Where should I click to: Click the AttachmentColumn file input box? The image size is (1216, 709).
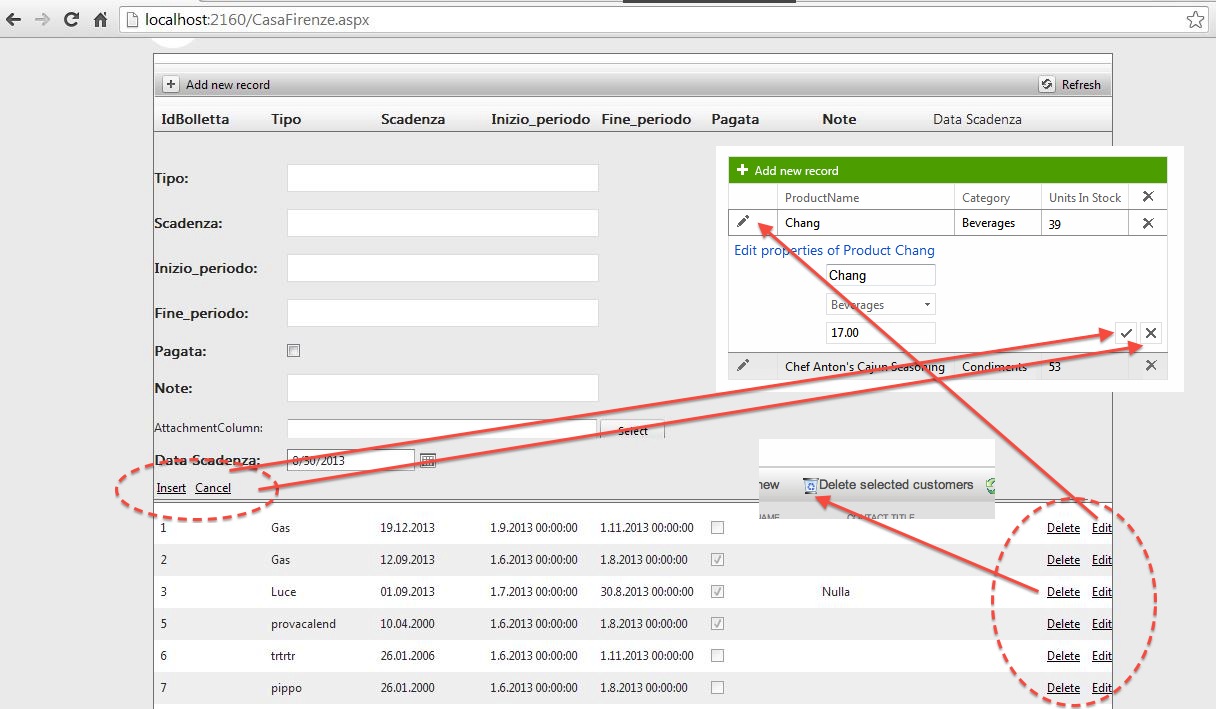[x=443, y=429]
